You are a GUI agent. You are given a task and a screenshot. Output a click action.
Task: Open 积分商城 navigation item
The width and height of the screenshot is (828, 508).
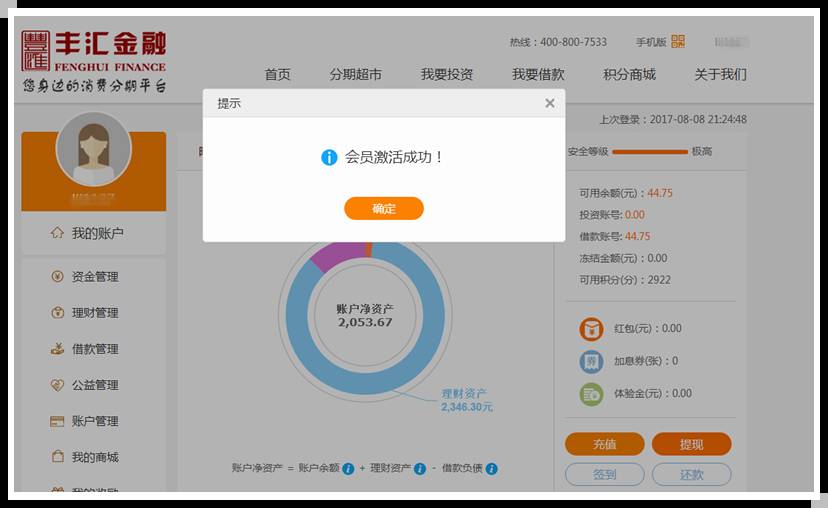click(629, 74)
